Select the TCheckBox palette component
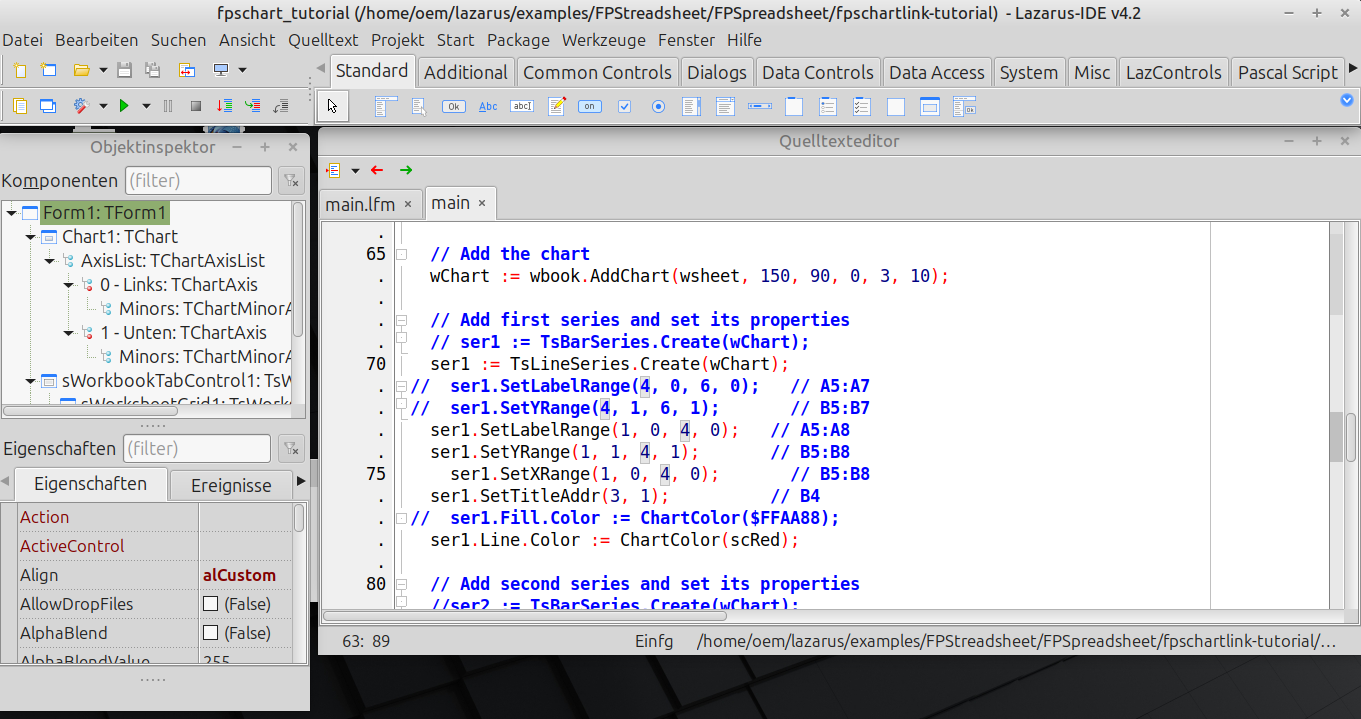The height and width of the screenshot is (719, 1361). pos(625,107)
